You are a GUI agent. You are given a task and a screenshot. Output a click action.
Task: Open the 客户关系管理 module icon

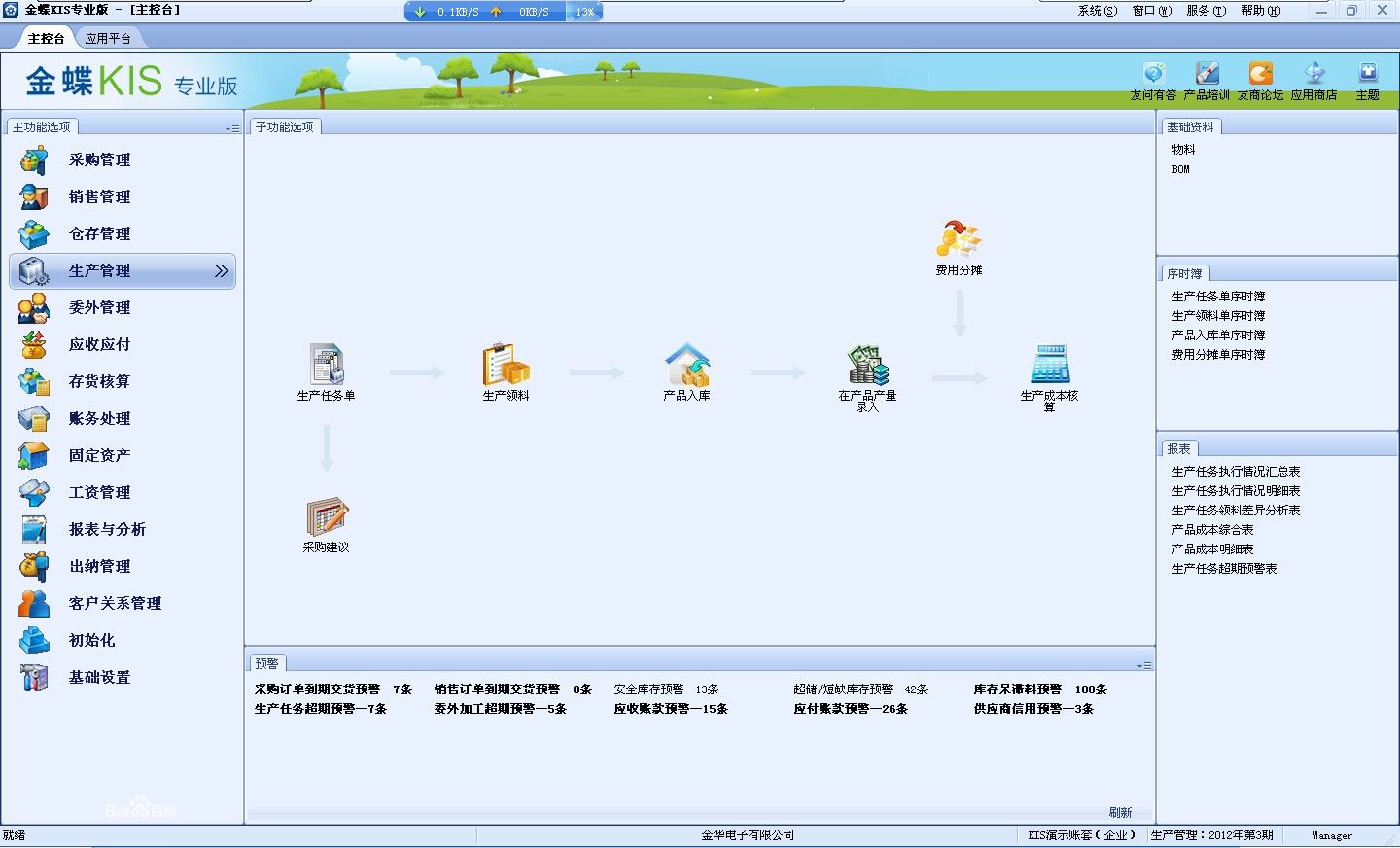pos(34,604)
